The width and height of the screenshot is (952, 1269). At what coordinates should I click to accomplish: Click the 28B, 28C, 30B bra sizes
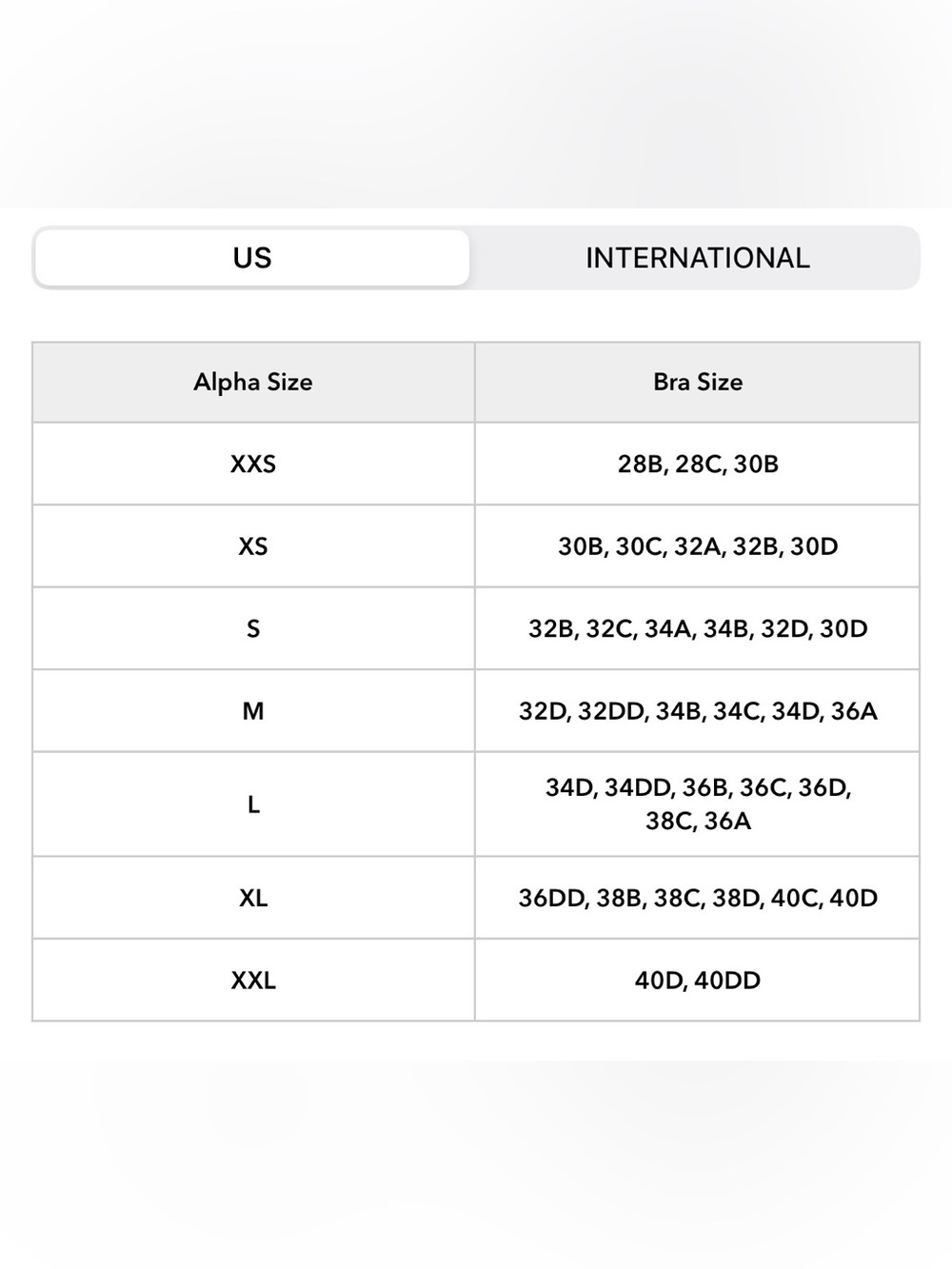click(x=698, y=464)
